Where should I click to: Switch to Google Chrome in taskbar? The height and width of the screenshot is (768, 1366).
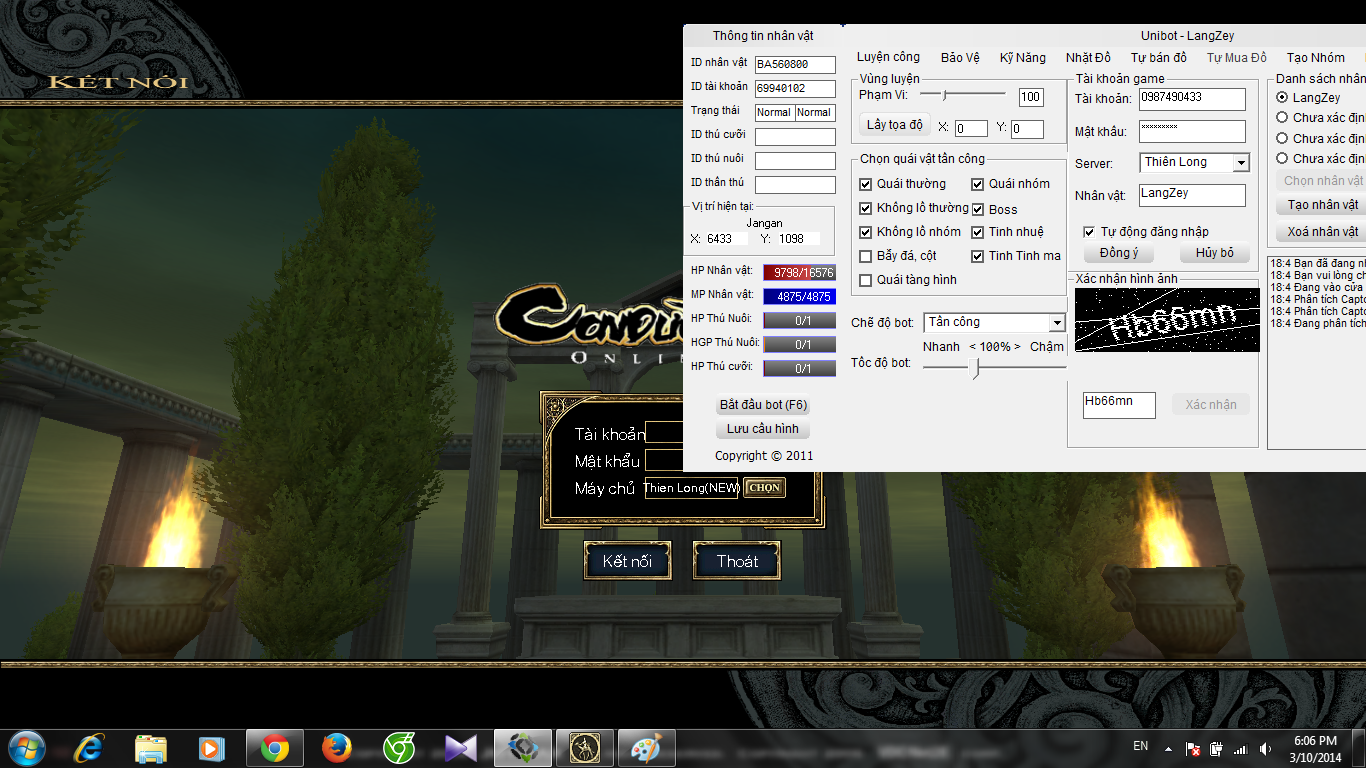pos(275,747)
